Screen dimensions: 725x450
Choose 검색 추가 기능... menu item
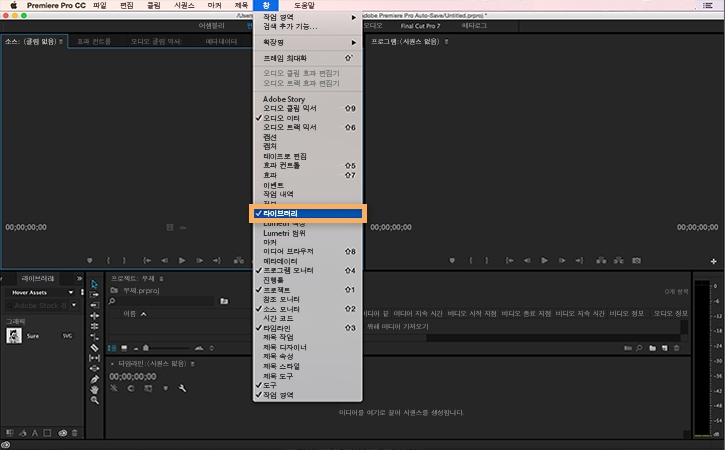click(x=307, y=26)
